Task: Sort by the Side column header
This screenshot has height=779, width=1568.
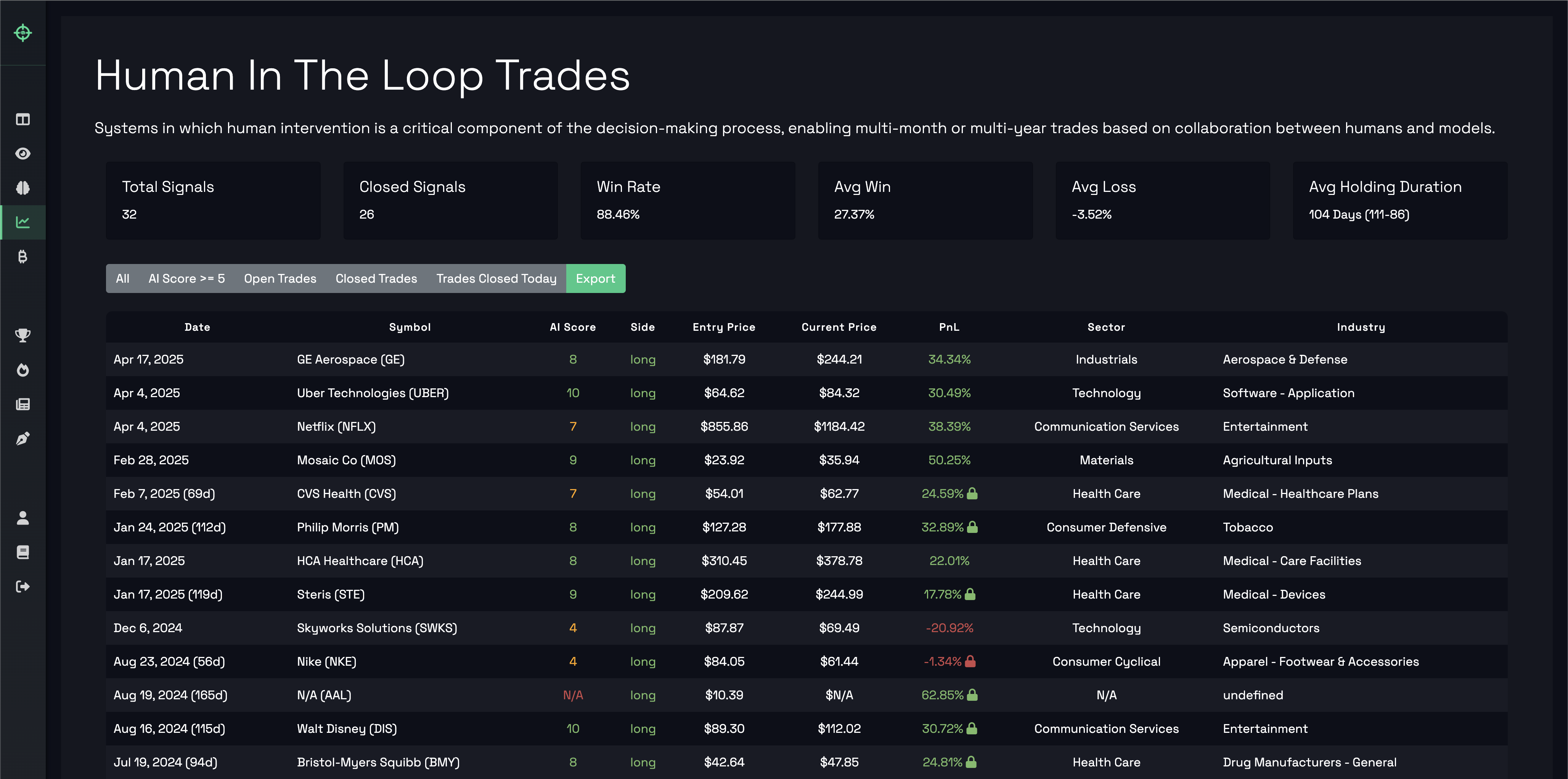Action: pyautogui.click(x=642, y=327)
